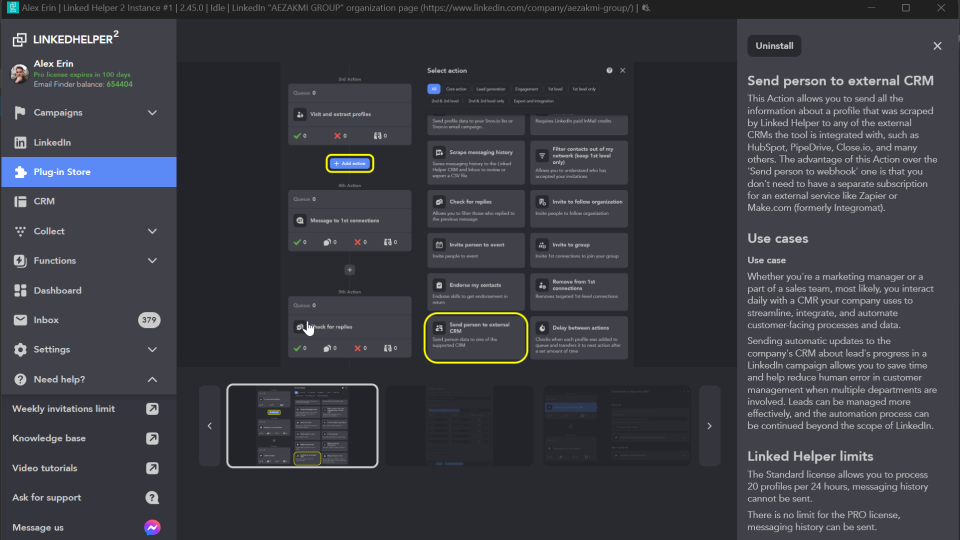Click the Functions icon in sidebar

coord(20,261)
